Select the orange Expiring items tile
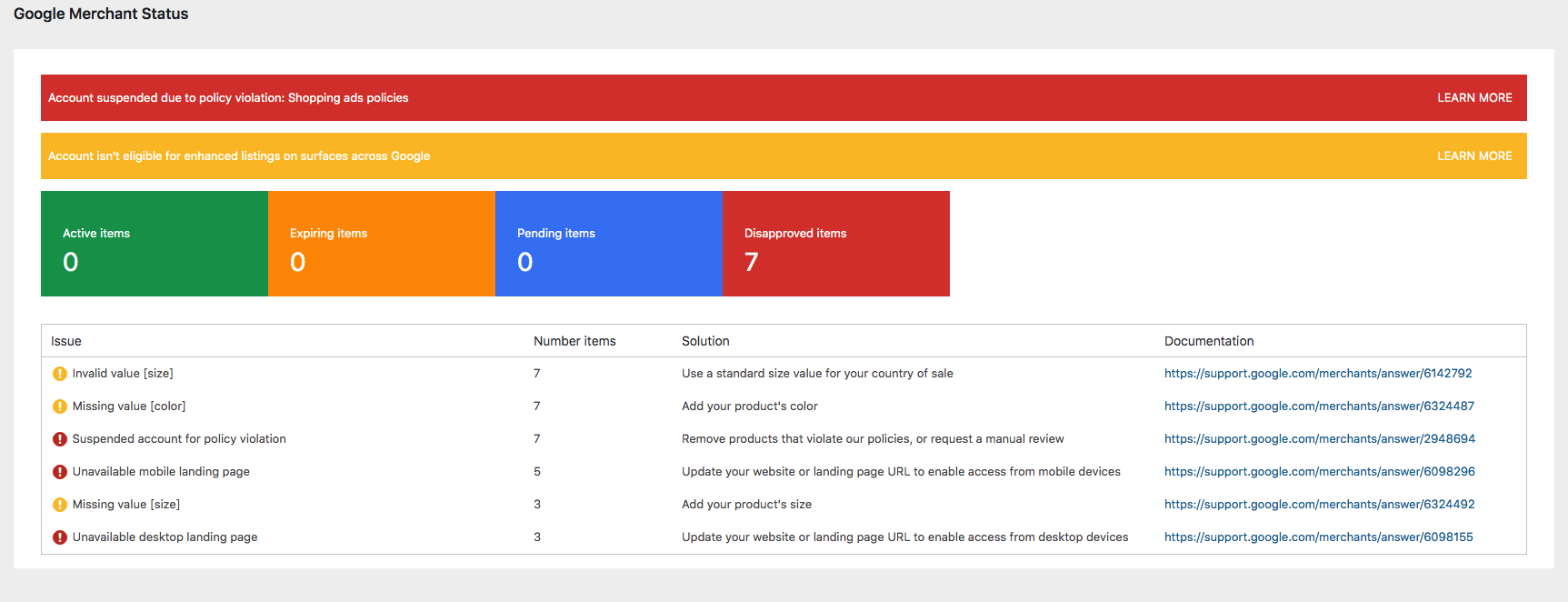Viewport: 1568px width, 602px height. pyautogui.click(x=382, y=244)
